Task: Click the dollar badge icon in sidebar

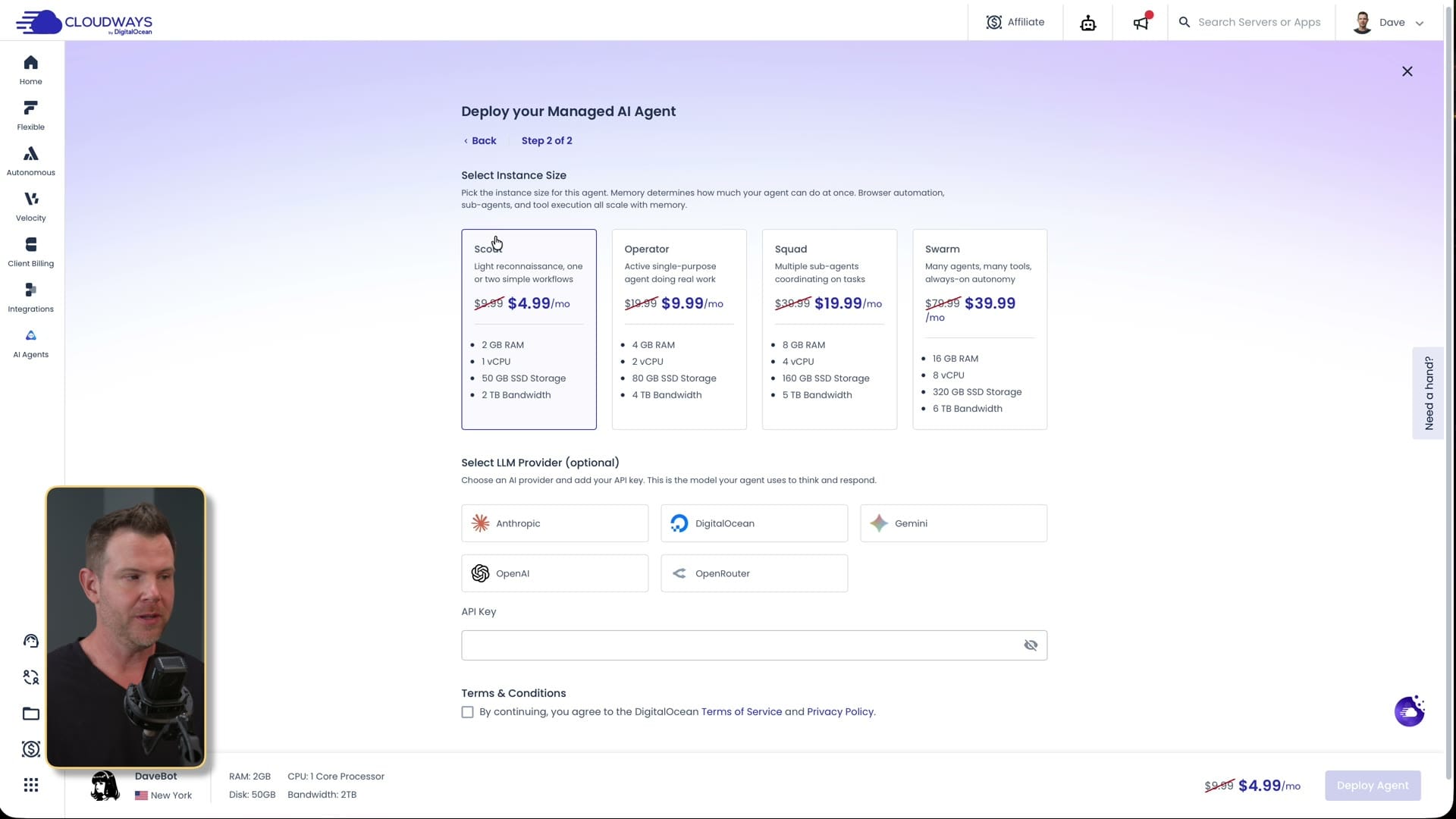Action: (30, 749)
